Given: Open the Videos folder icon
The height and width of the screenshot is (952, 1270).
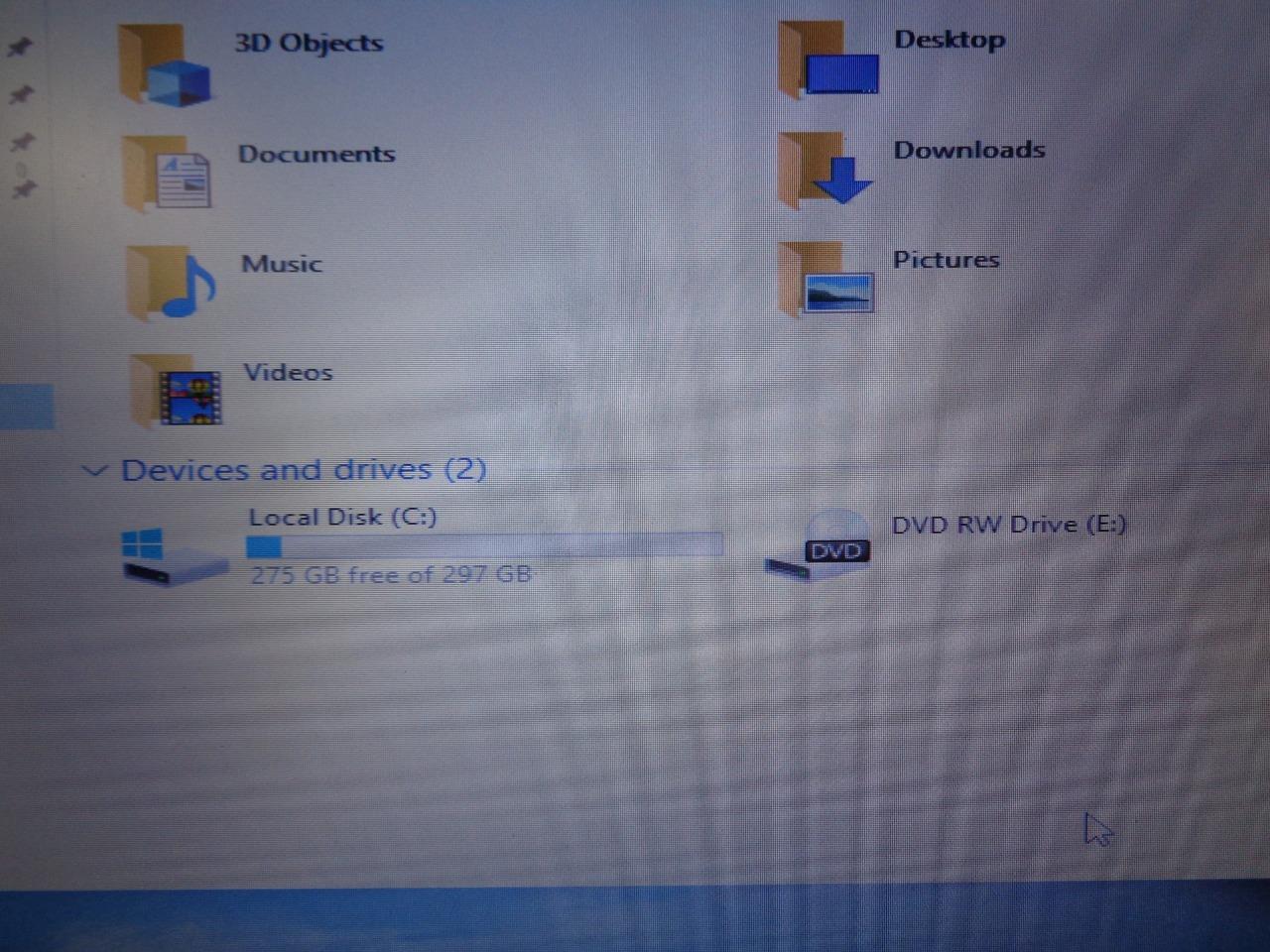Looking at the screenshot, I should click(176, 391).
